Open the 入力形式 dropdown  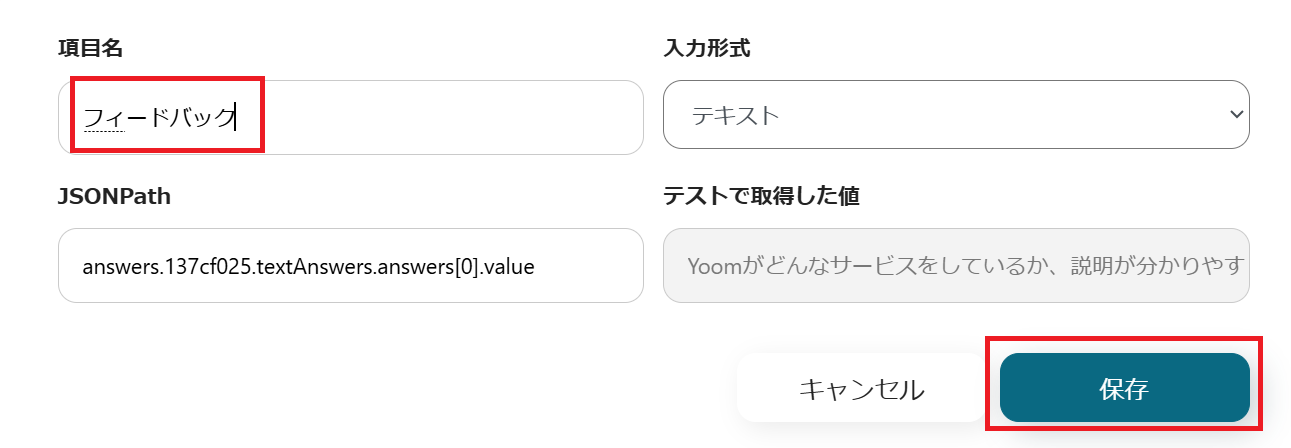(955, 115)
